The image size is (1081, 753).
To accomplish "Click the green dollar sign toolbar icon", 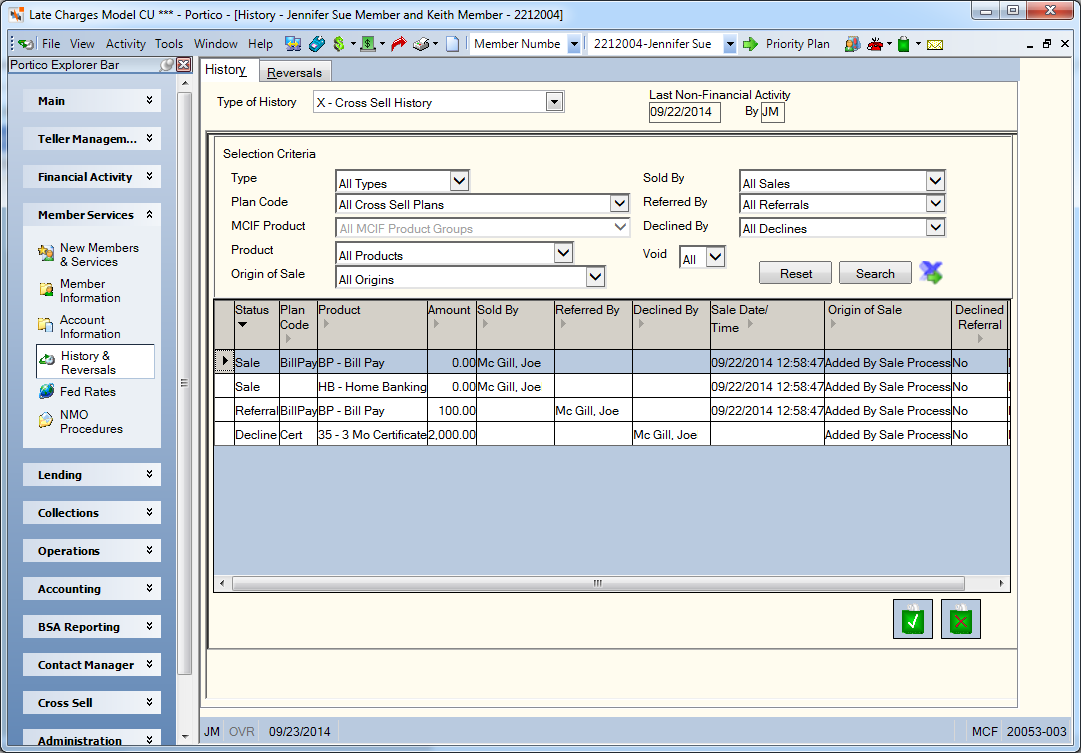I will (339, 44).
